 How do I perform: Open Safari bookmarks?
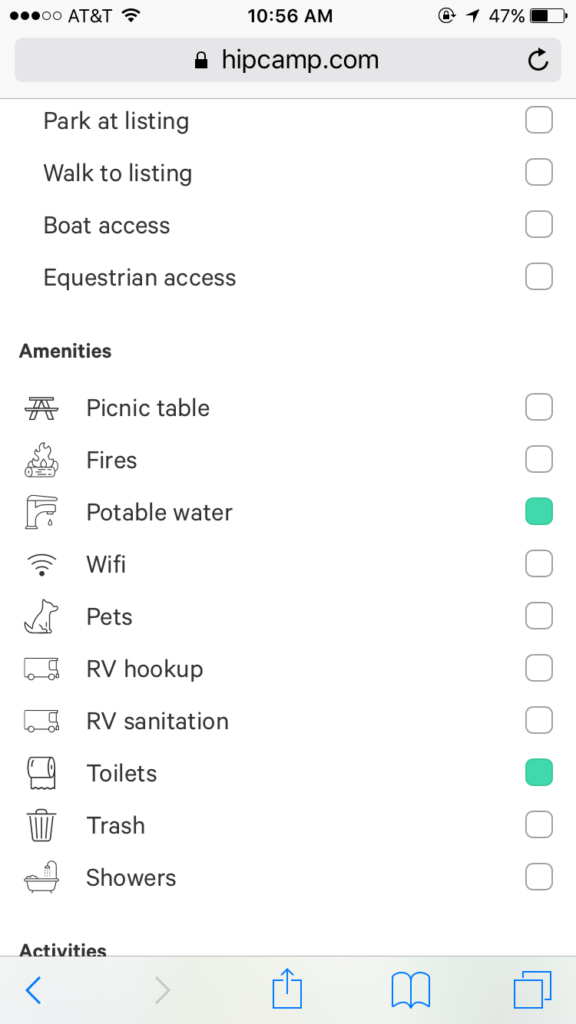[411, 990]
